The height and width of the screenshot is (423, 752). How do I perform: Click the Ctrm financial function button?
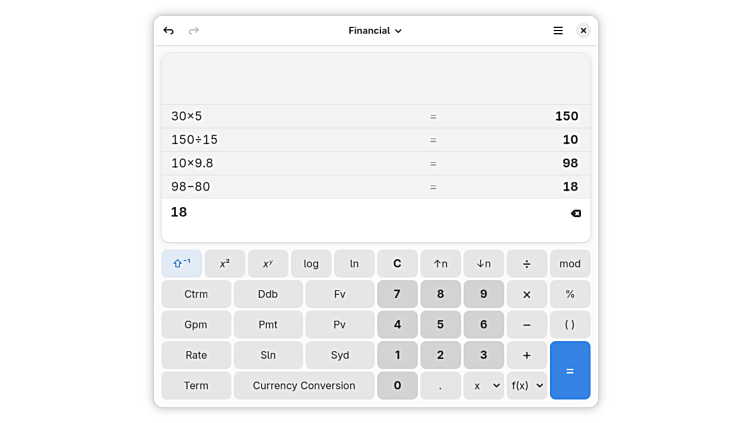tap(196, 294)
